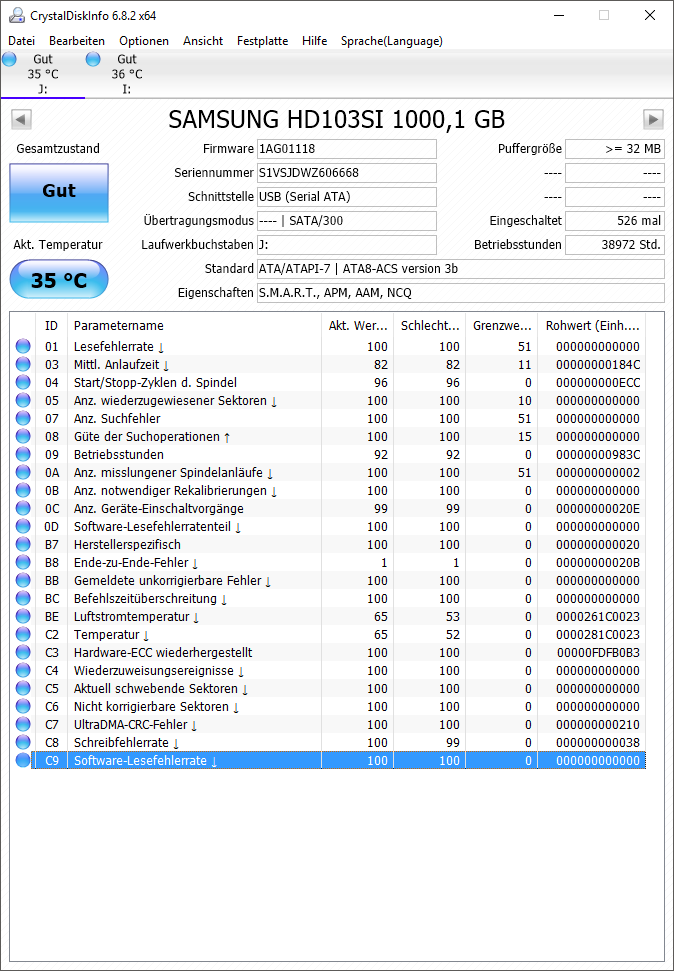Click raw value 0000261C0023
The width and height of the screenshot is (674, 971).
[x=598, y=617]
